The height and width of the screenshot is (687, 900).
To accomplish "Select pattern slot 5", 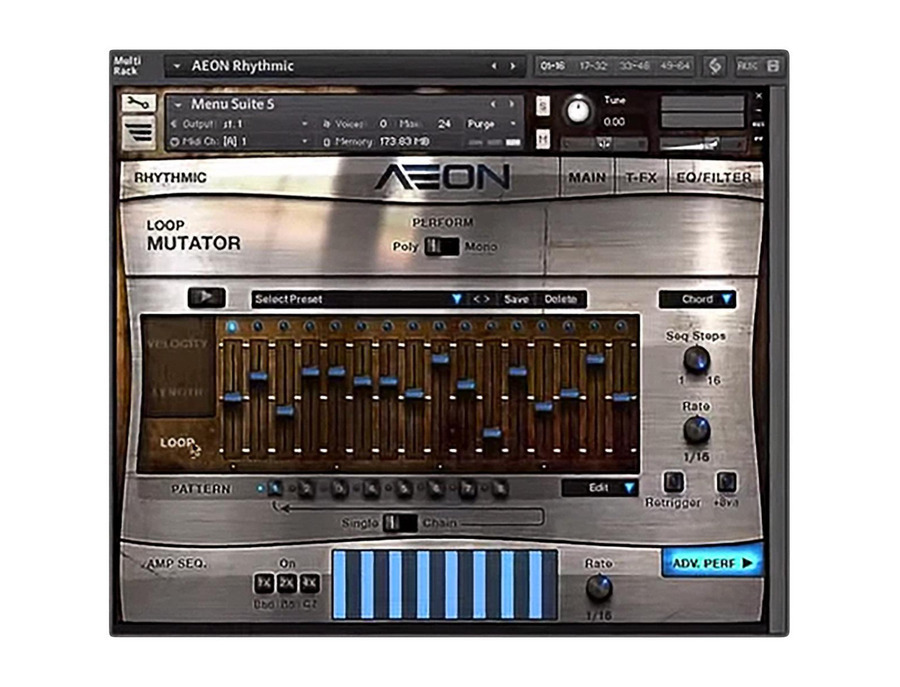I will pos(404,488).
